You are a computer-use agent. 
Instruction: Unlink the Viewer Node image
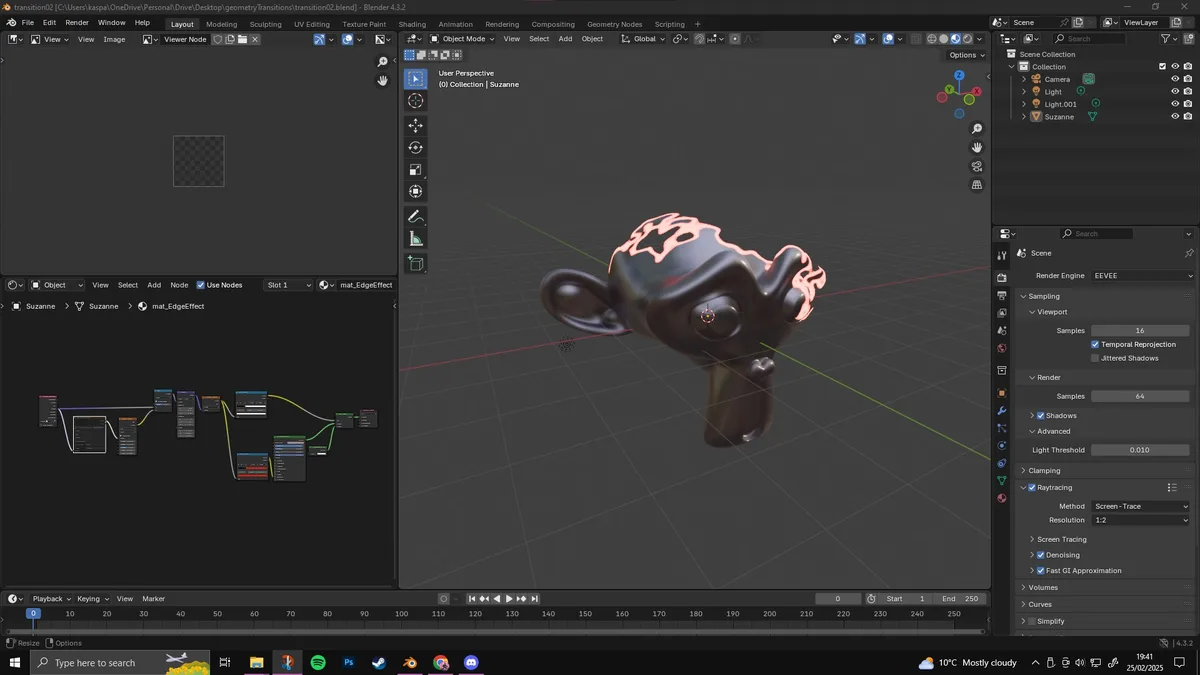[x=255, y=39]
